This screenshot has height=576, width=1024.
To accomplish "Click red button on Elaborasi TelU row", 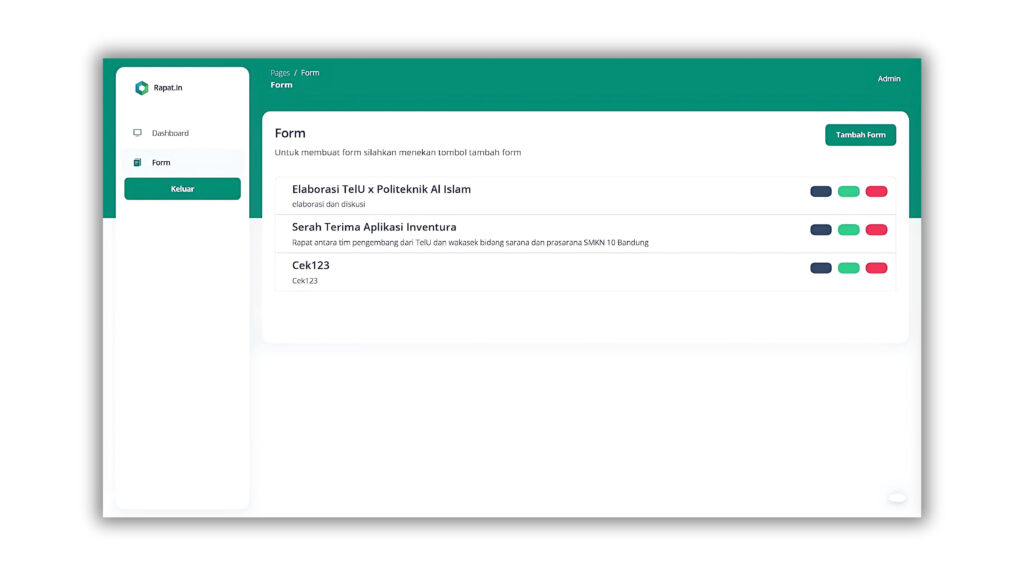I will pos(876,191).
